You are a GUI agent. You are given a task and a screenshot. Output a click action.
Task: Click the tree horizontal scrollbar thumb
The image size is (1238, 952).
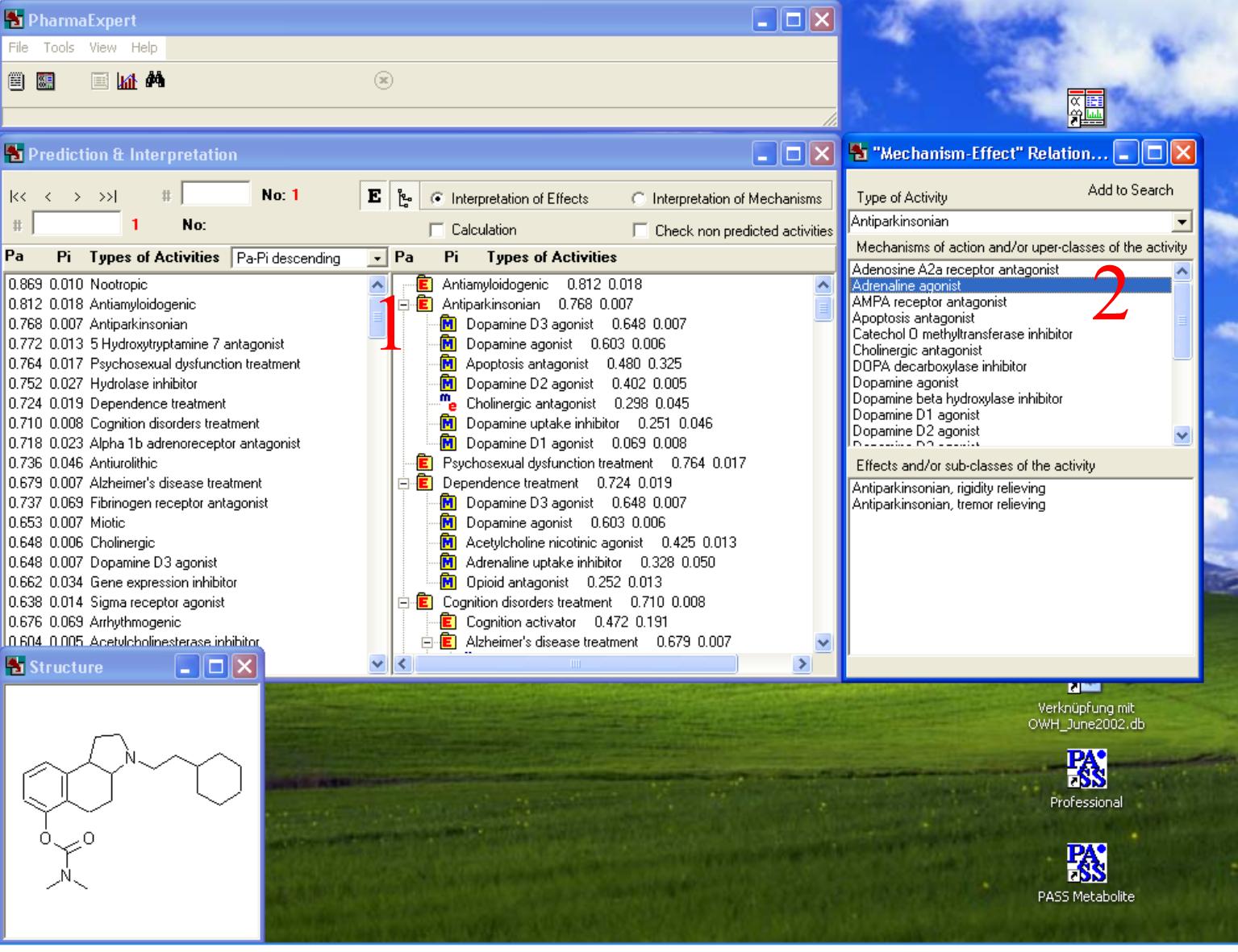pyautogui.click(x=576, y=664)
